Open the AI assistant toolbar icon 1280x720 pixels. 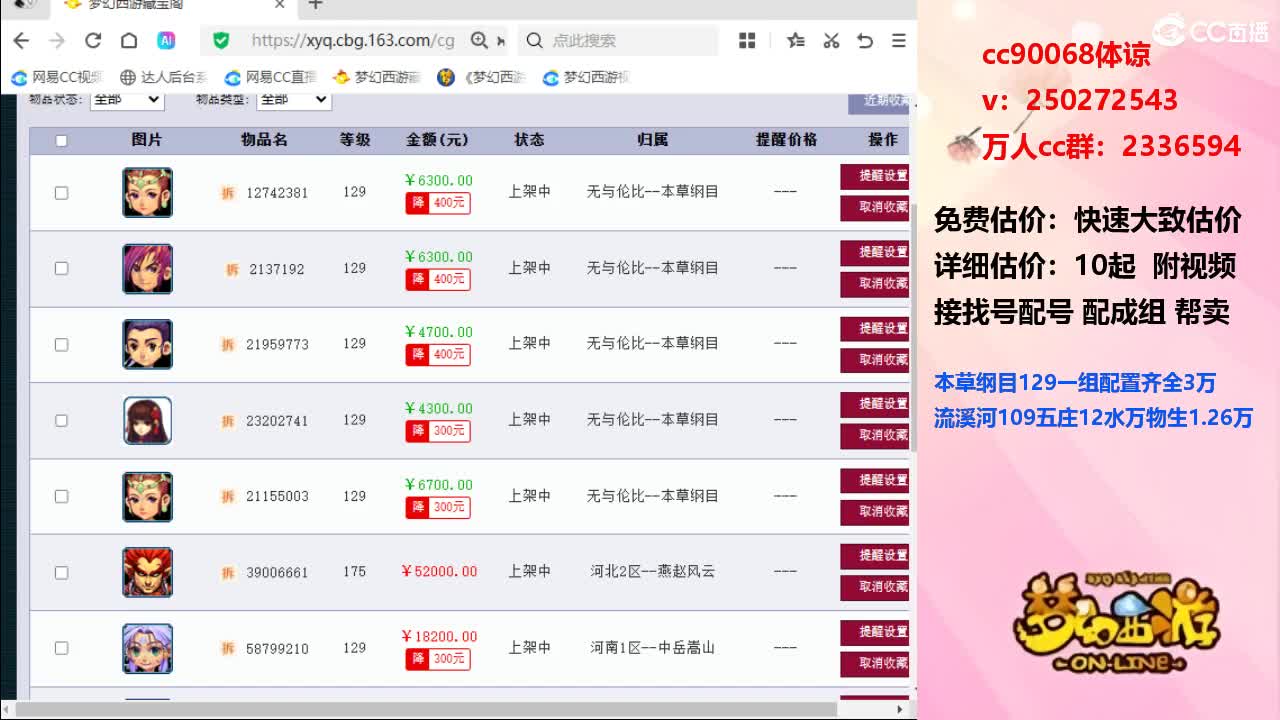click(166, 41)
